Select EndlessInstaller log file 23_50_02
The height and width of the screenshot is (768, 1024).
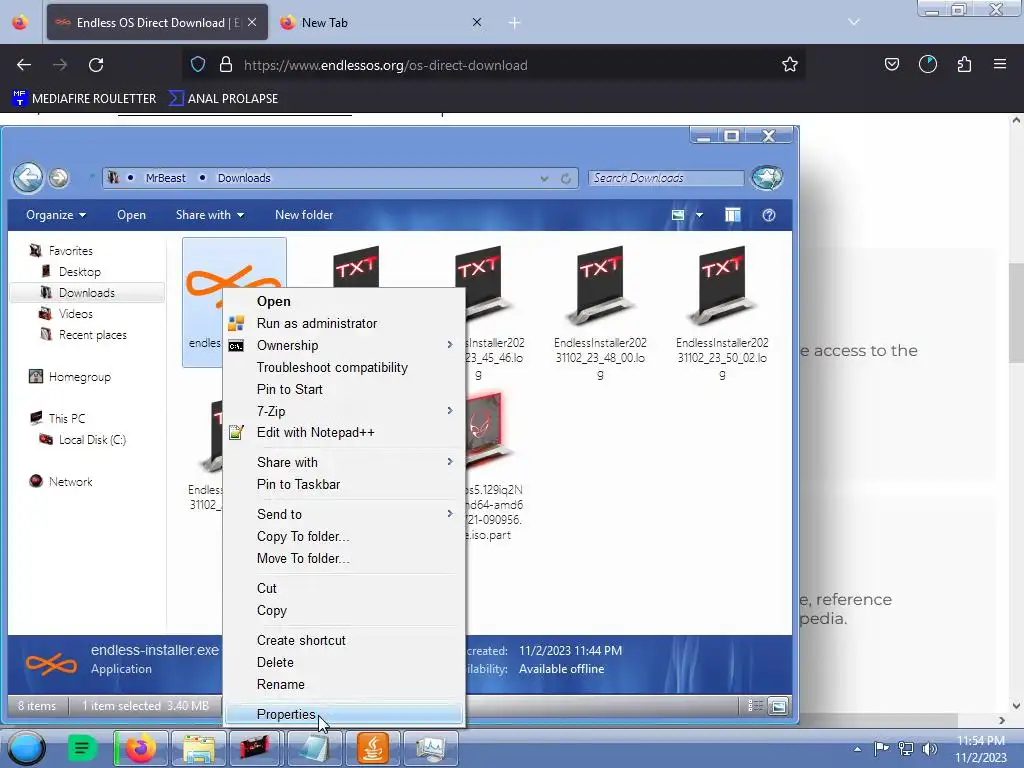coord(722,312)
